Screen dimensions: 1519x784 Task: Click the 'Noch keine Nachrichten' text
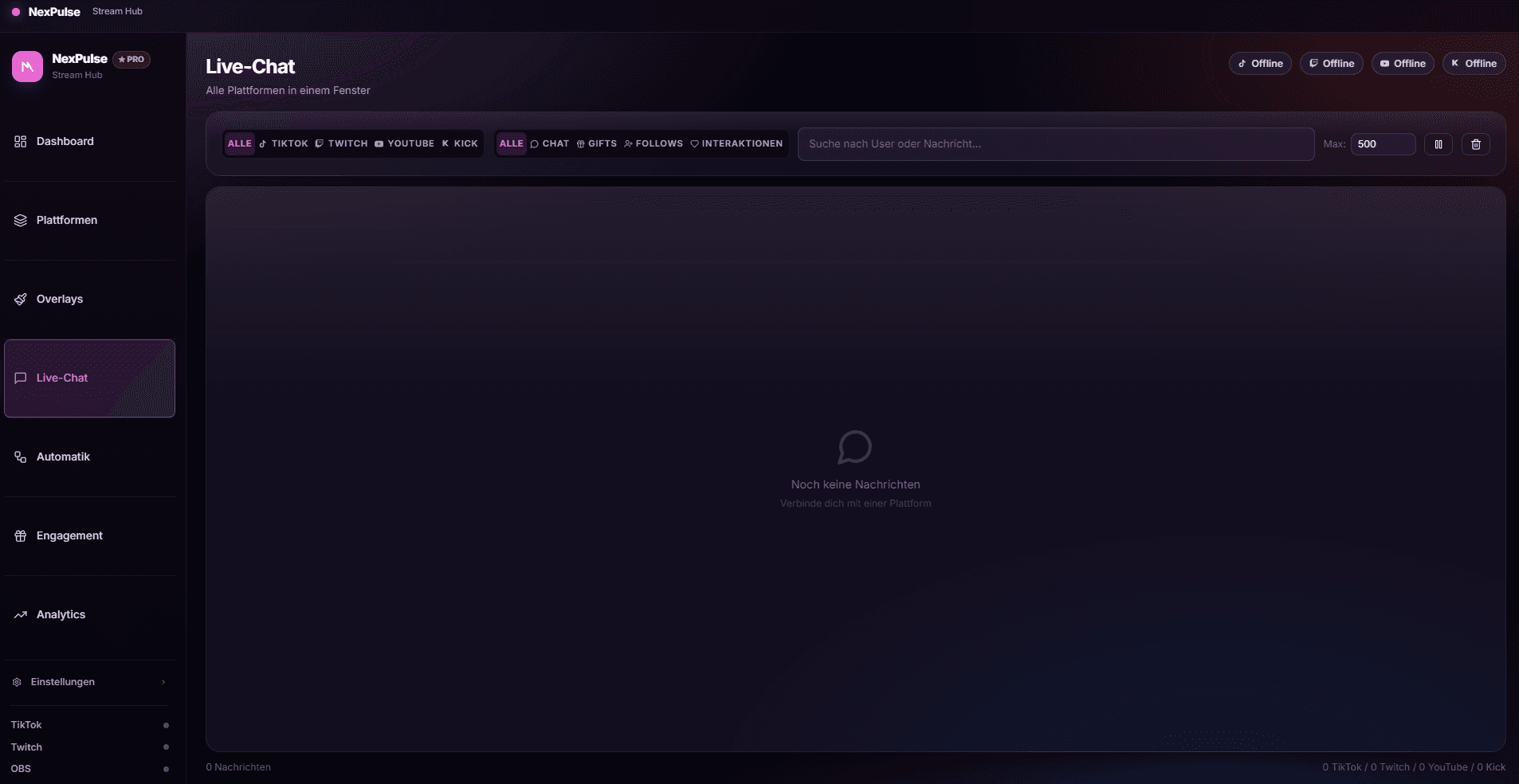pyautogui.click(x=855, y=484)
